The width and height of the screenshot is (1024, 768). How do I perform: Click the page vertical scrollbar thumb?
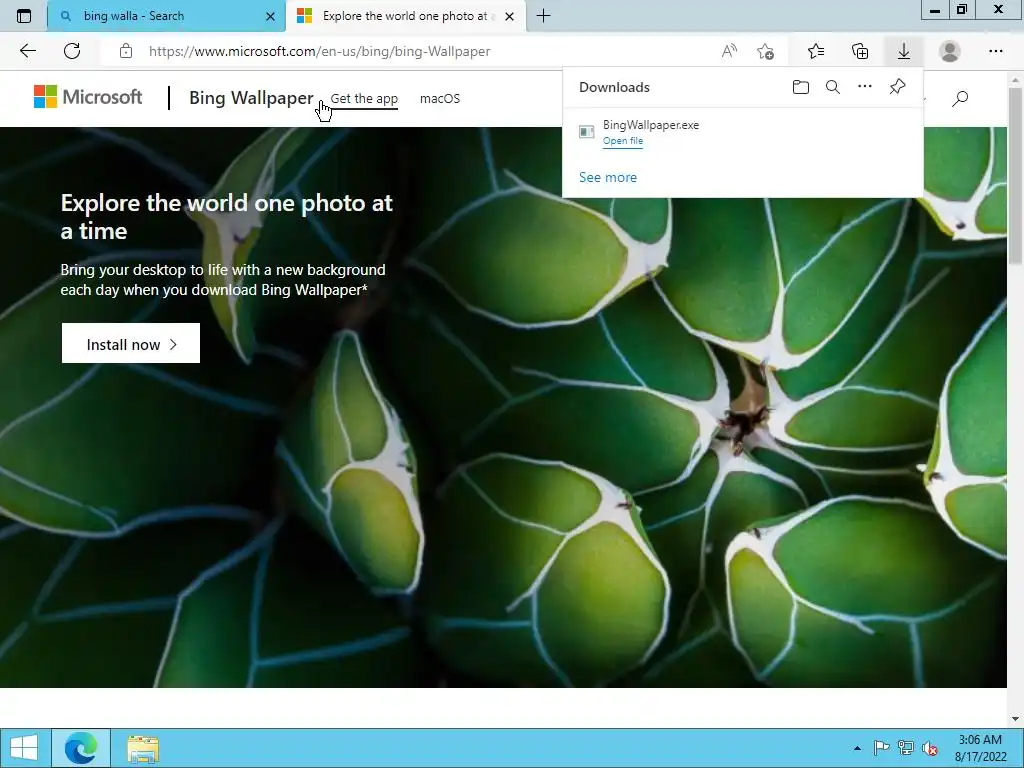click(1016, 175)
